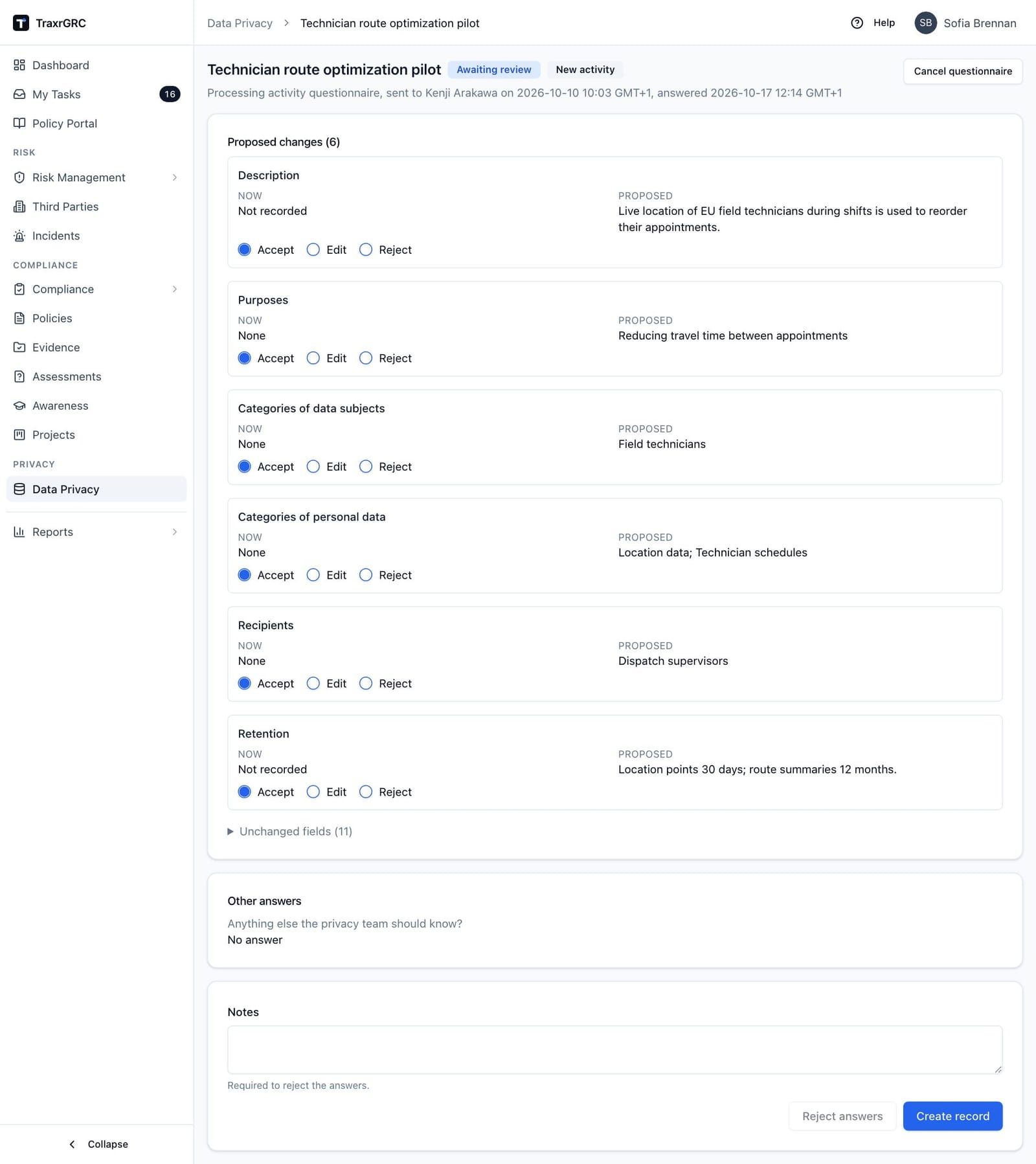This screenshot has height=1164, width=1036.
Task: Click the Awaiting review status badge
Action: tap(493, 69)
